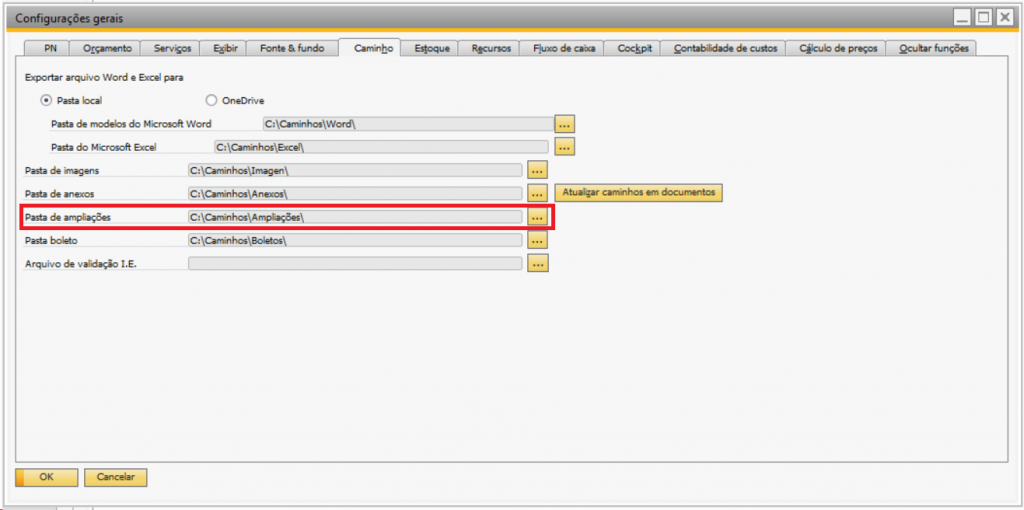Click the Arquivo de validação I.E. field
This screenshot has height=510, width=1024.
click(355, 264)
